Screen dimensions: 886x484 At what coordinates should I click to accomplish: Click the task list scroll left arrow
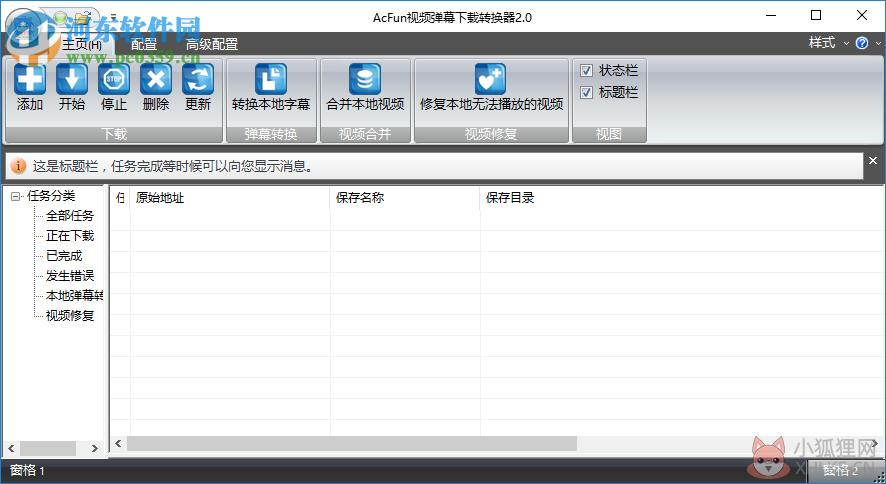click(118, 444)
